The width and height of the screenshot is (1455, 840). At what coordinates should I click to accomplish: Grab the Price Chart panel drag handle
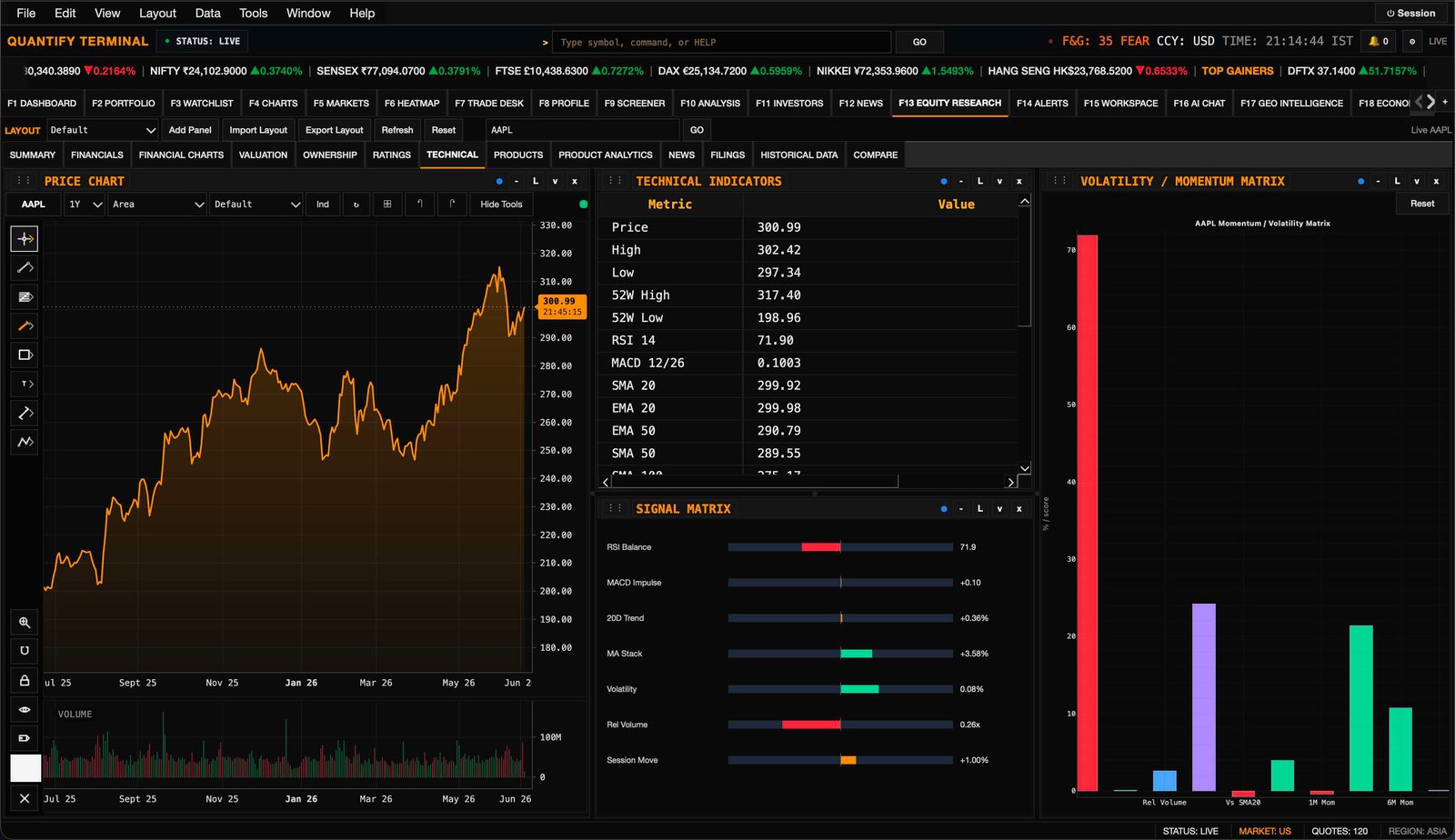click(24, 181)
